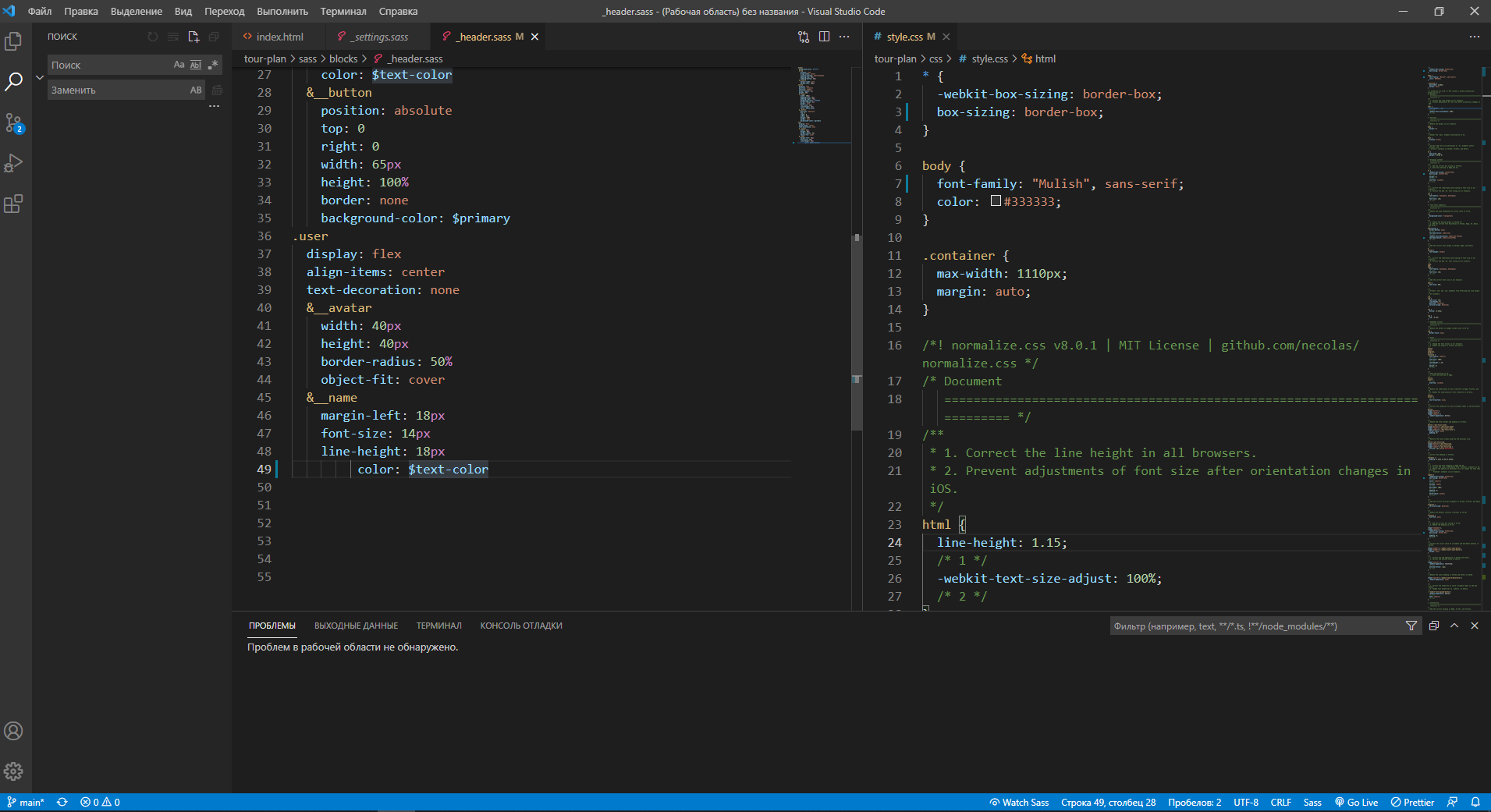Open more actions for left editor group
1491x812 pixels.
tap(844, 37)
